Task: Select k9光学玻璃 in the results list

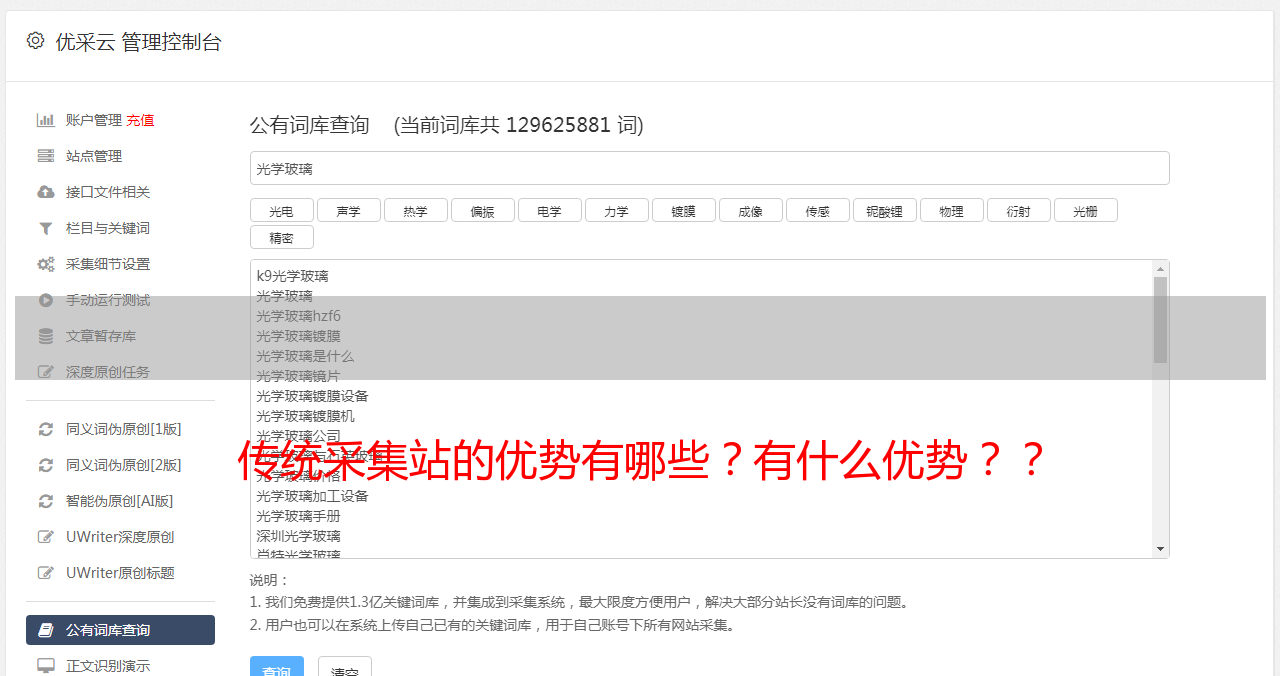Action: [x=292, y=276]
